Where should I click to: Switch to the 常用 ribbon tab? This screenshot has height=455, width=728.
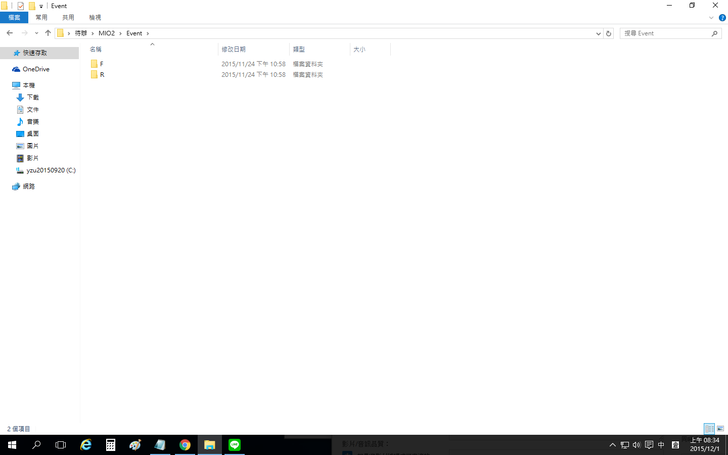click(41, 18)
